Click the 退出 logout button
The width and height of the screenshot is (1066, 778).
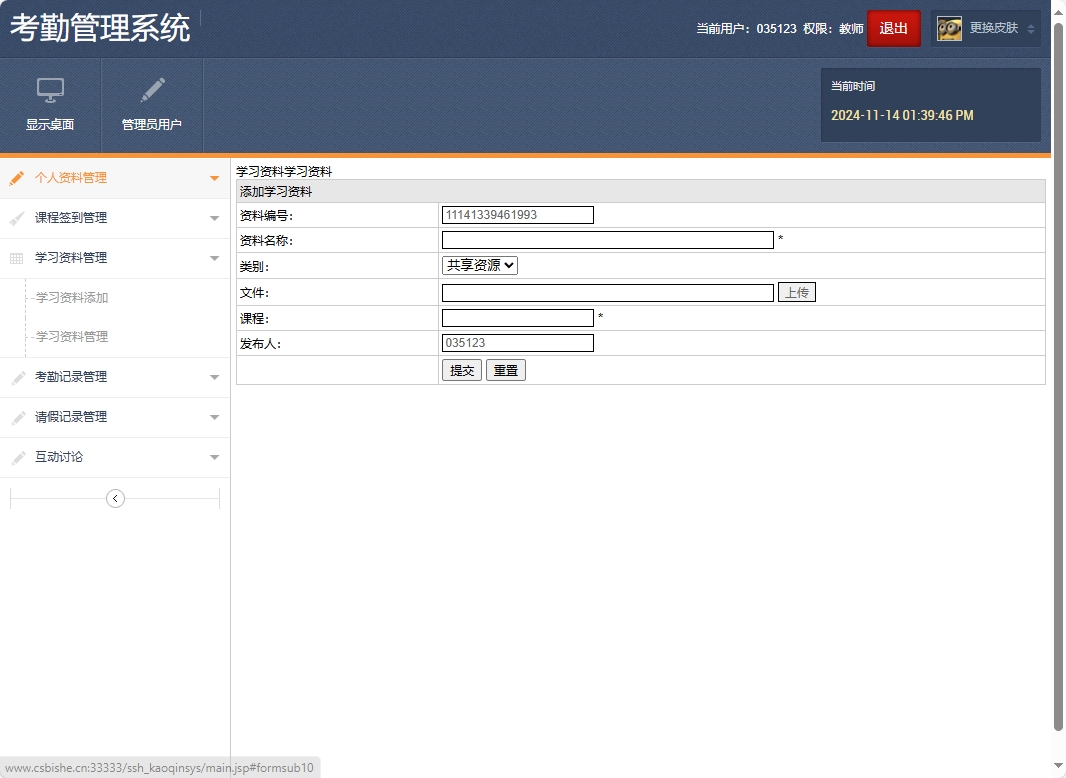point(893,28)
